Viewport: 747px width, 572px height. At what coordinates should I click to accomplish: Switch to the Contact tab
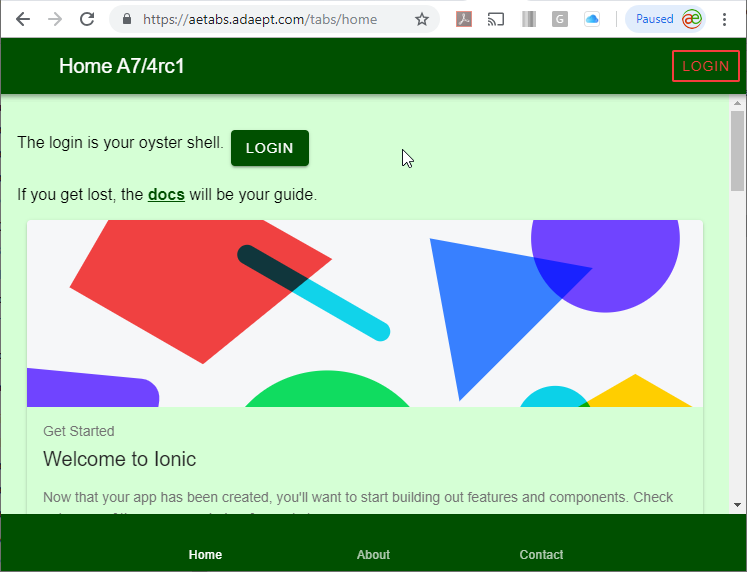[x=541, y=554]
